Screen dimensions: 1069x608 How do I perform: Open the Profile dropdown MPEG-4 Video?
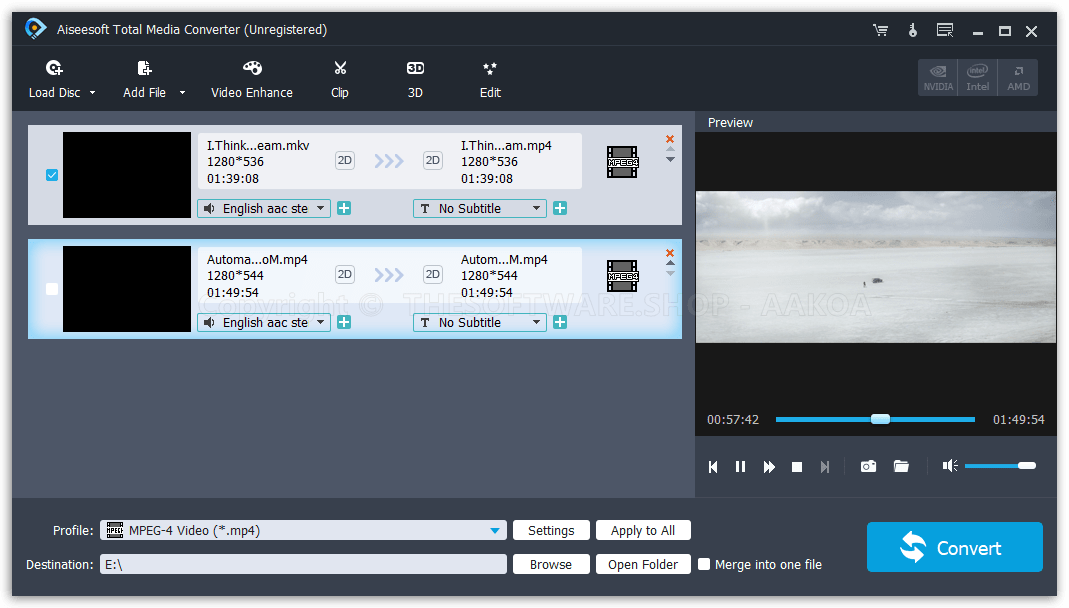click(x=303, y=530)
